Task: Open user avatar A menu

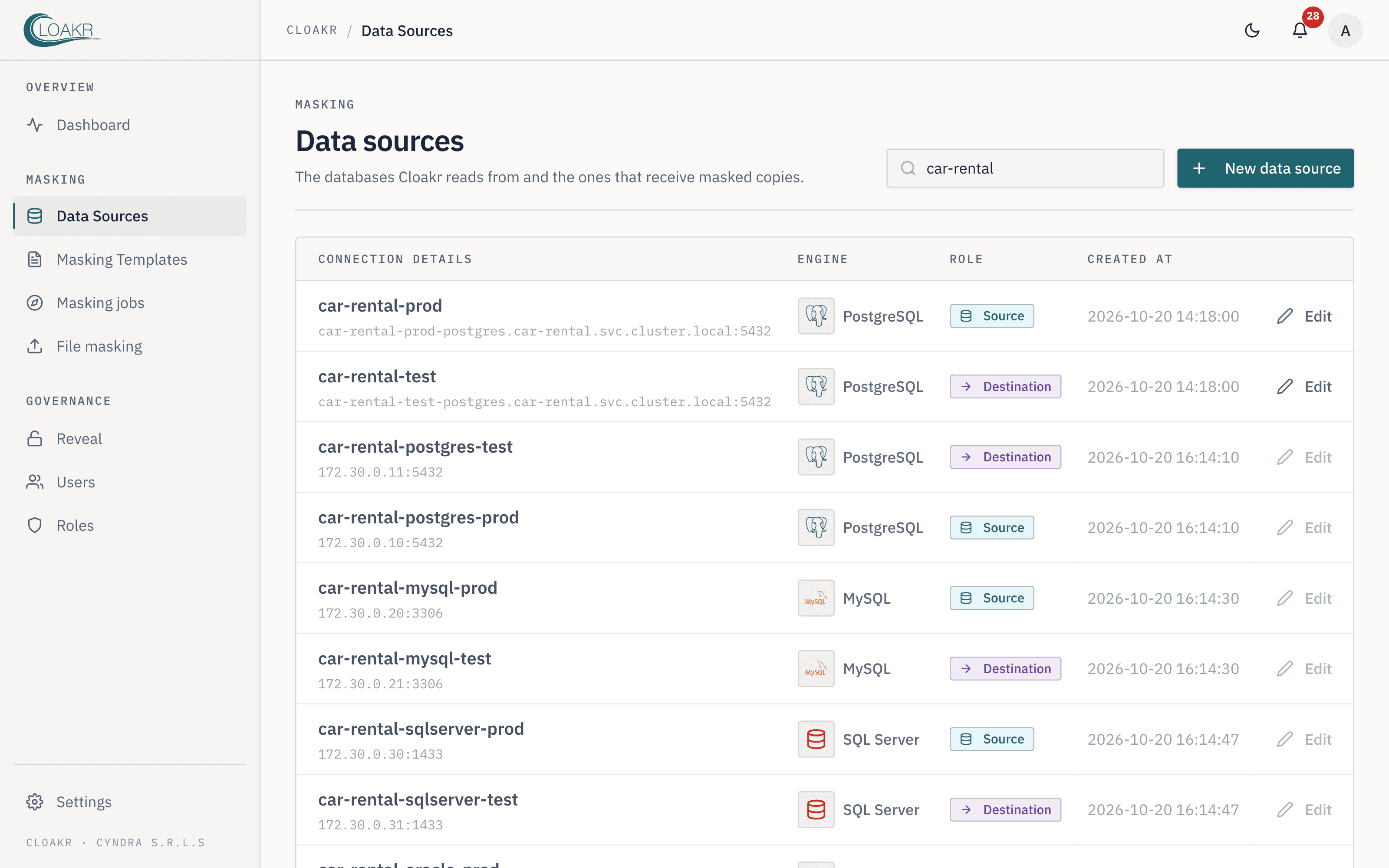Action: pos(1345,30)
